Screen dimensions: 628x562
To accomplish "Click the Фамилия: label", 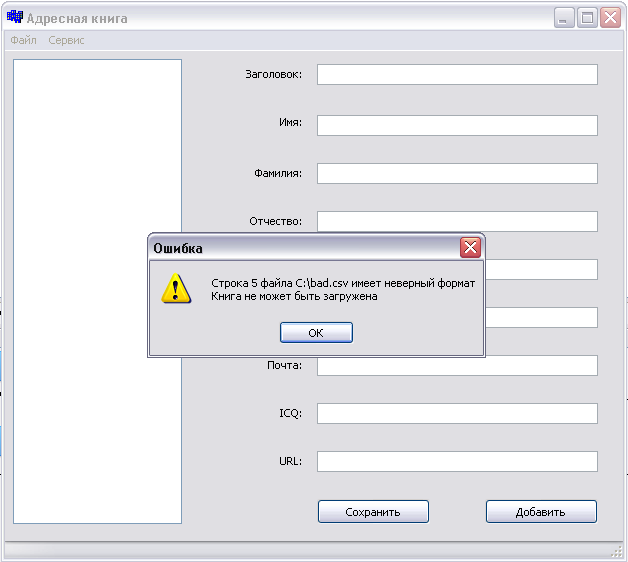I will click(x=278, y=173).
